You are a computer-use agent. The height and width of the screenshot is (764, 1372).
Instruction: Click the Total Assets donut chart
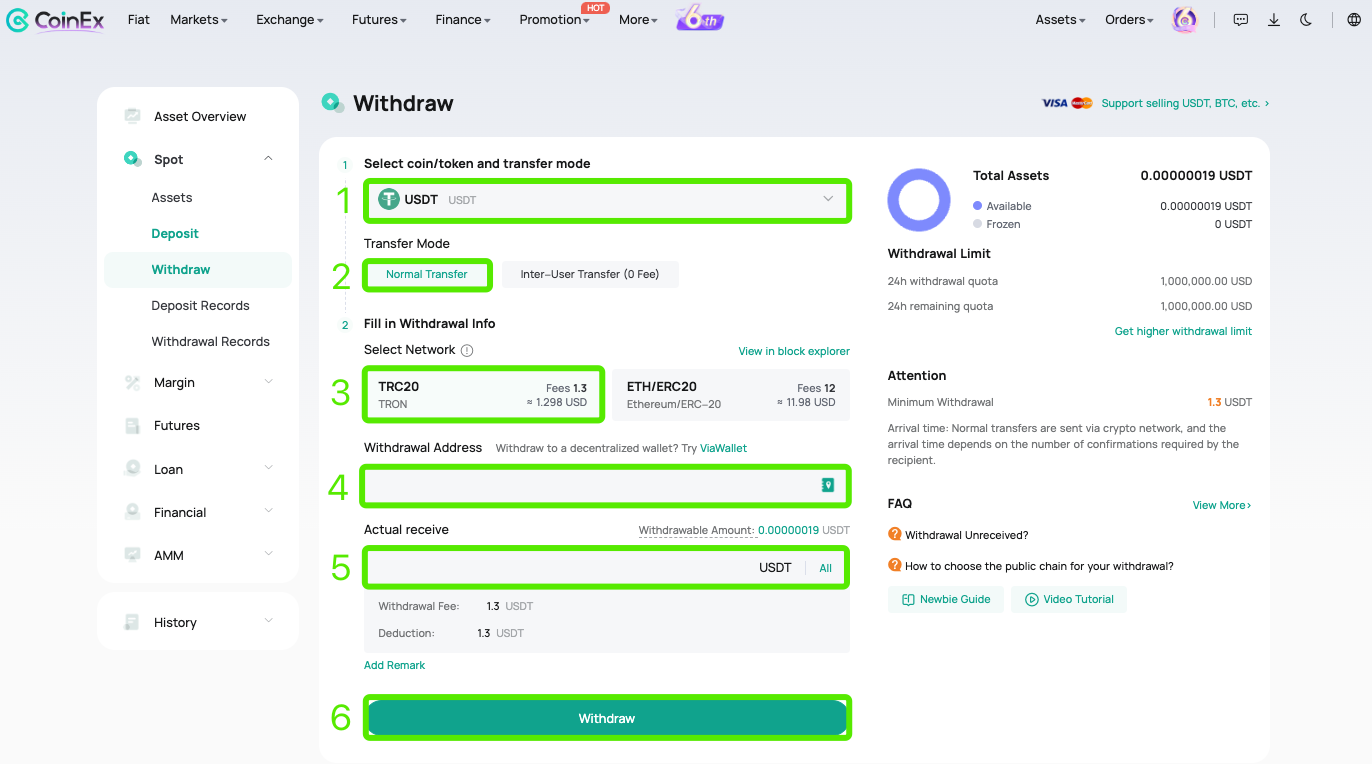tap(919, 200)
